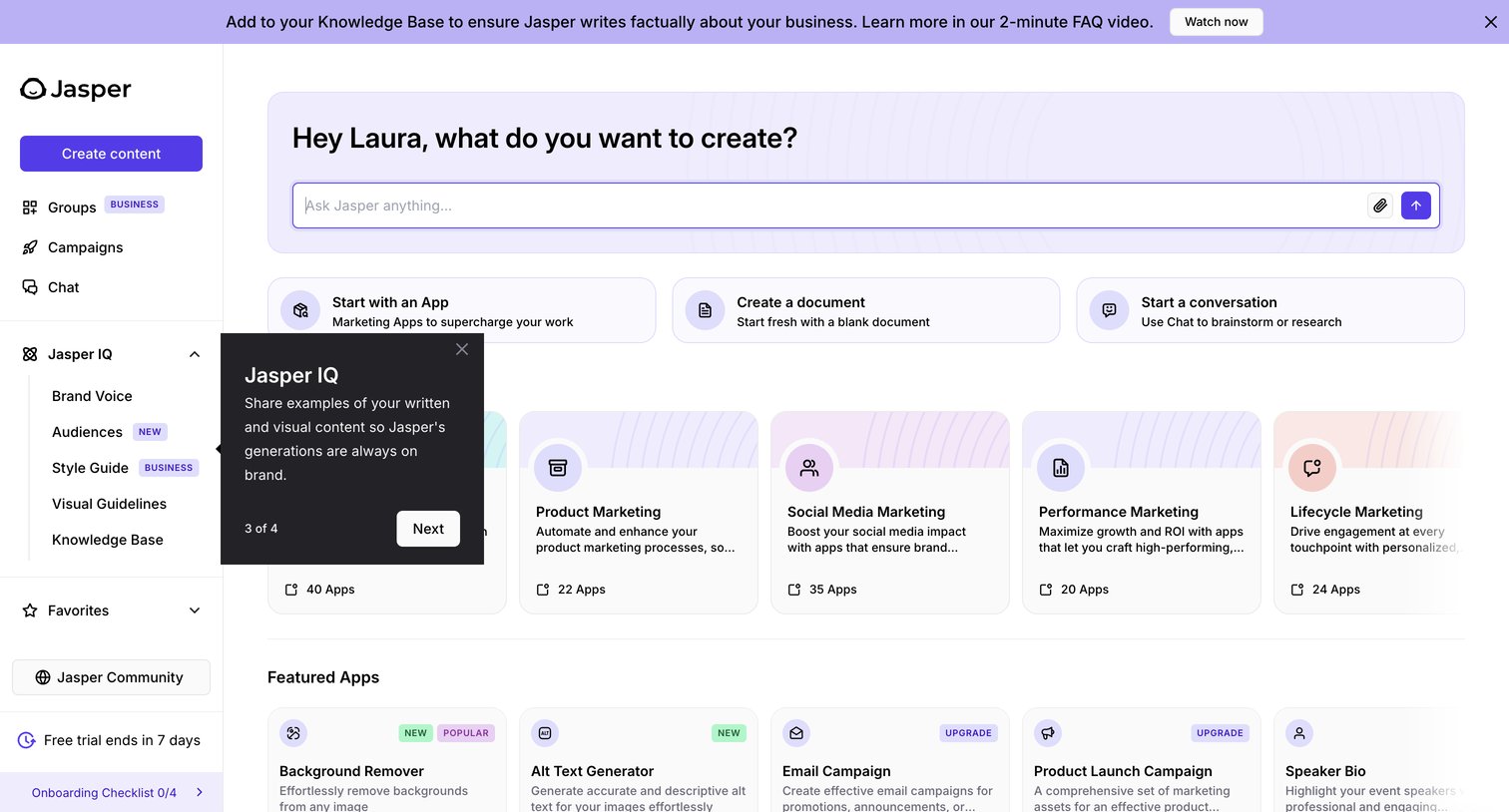Click the Groups icon in sidebar

tap(30, 207)
